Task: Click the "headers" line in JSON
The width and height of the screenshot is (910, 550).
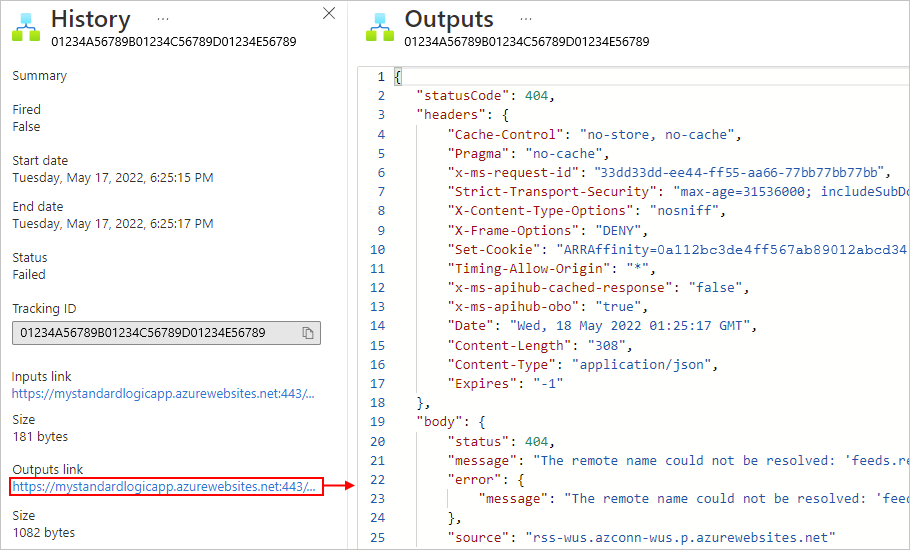Action: pyautogui.click(x=463, y=115)
